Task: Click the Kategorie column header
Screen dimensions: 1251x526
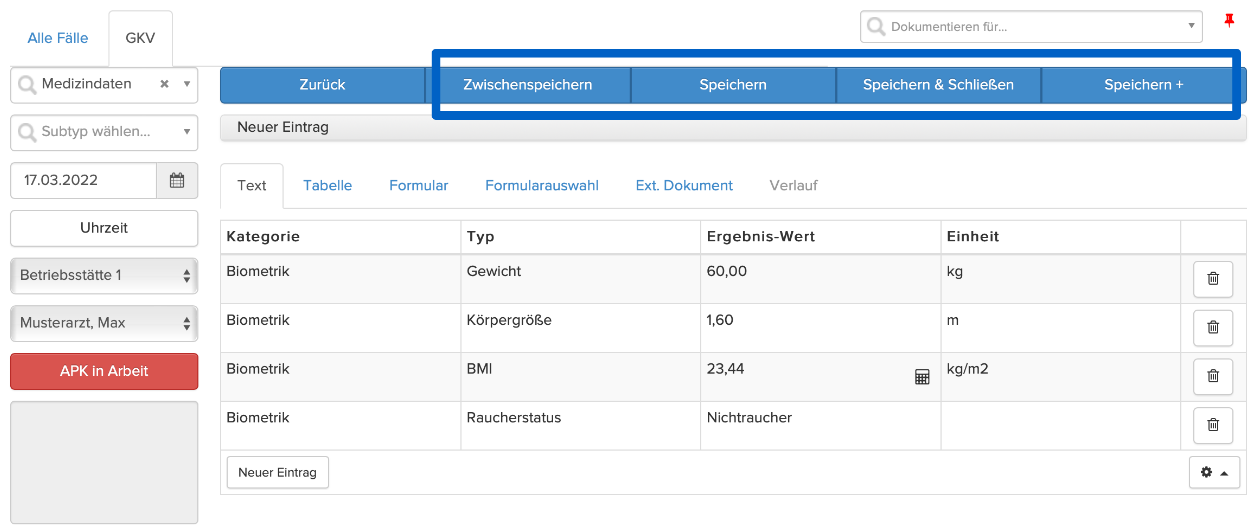Action: 341,237
